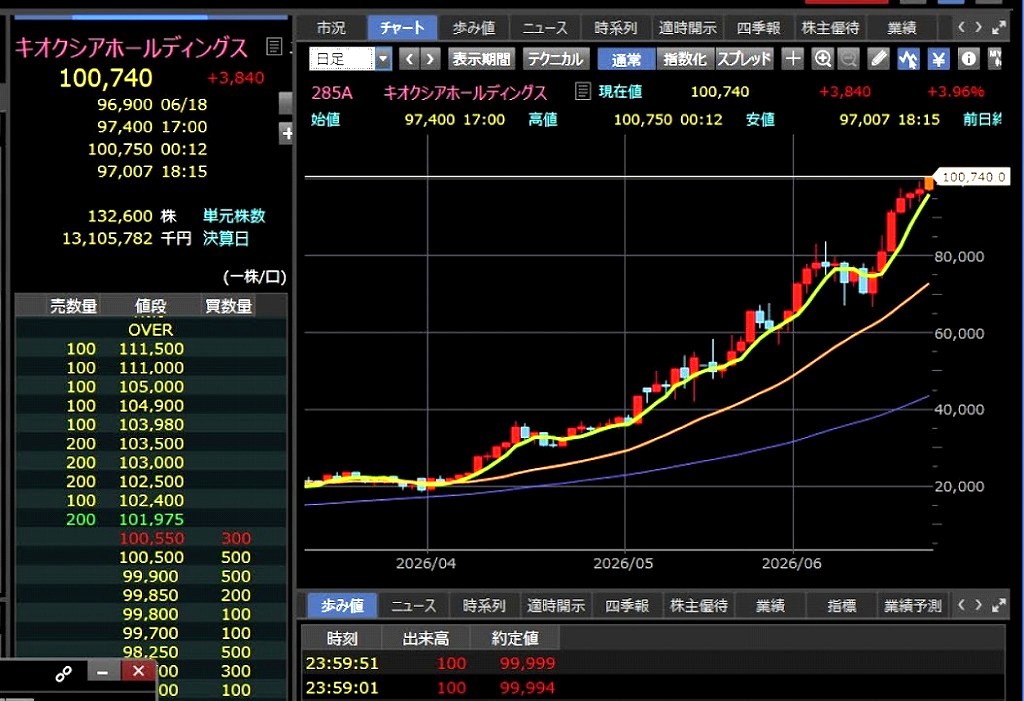The height and width of the screenshot is (701, 1024).
Task: Select 業績予測 tab in bottom panel
Action: (x=913, y=606)
